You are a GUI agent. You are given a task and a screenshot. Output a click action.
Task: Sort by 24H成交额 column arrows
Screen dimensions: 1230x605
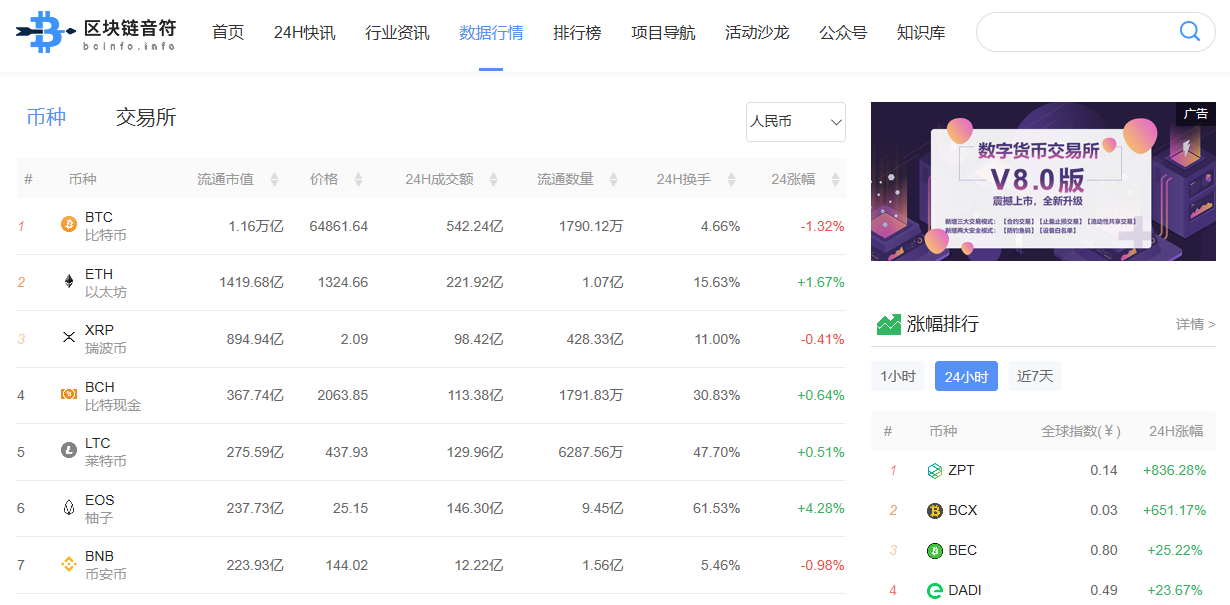[493, 180]
